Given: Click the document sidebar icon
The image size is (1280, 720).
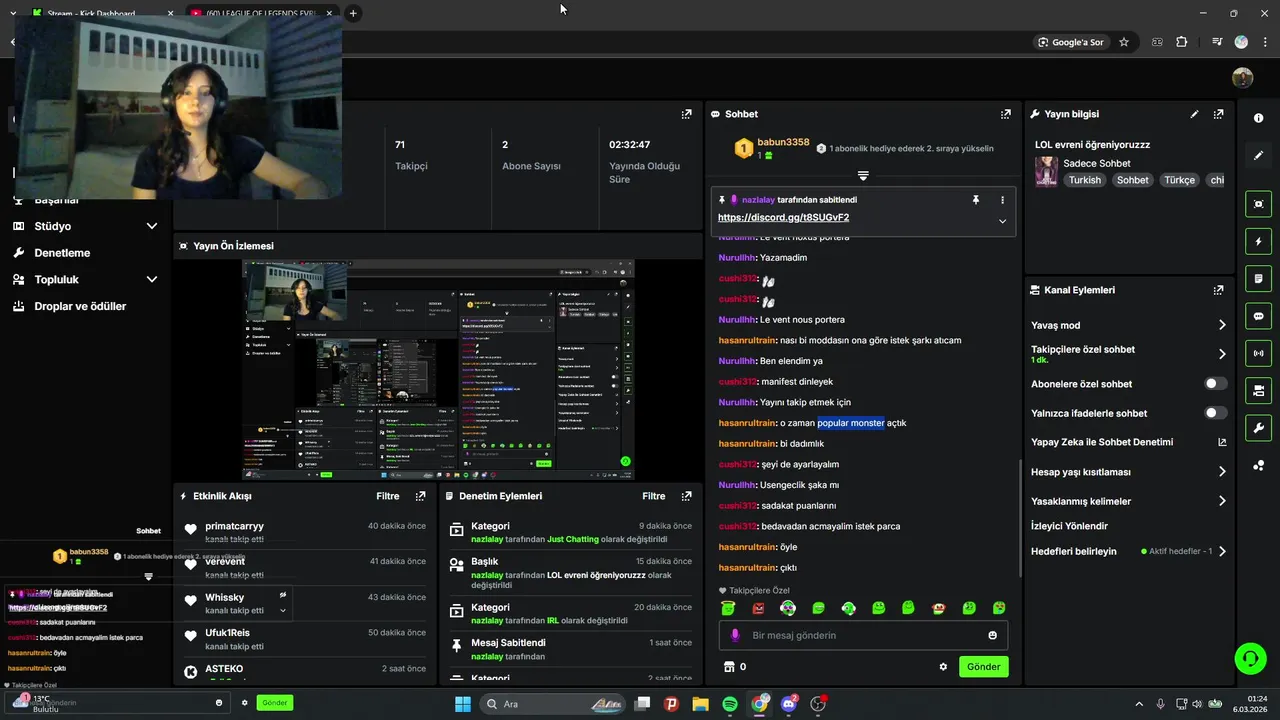Looking at the screenshot, I should (1258, 278).
